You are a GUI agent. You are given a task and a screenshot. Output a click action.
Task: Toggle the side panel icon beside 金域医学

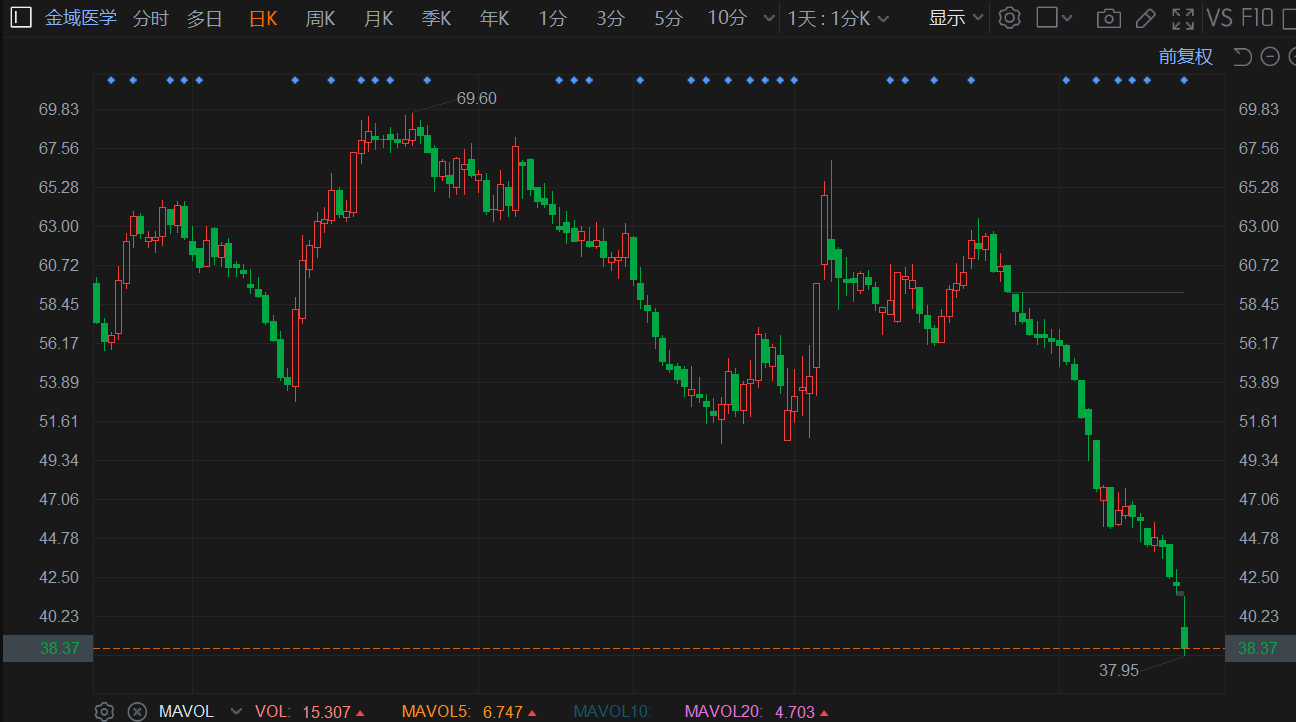tap(20, 18)
